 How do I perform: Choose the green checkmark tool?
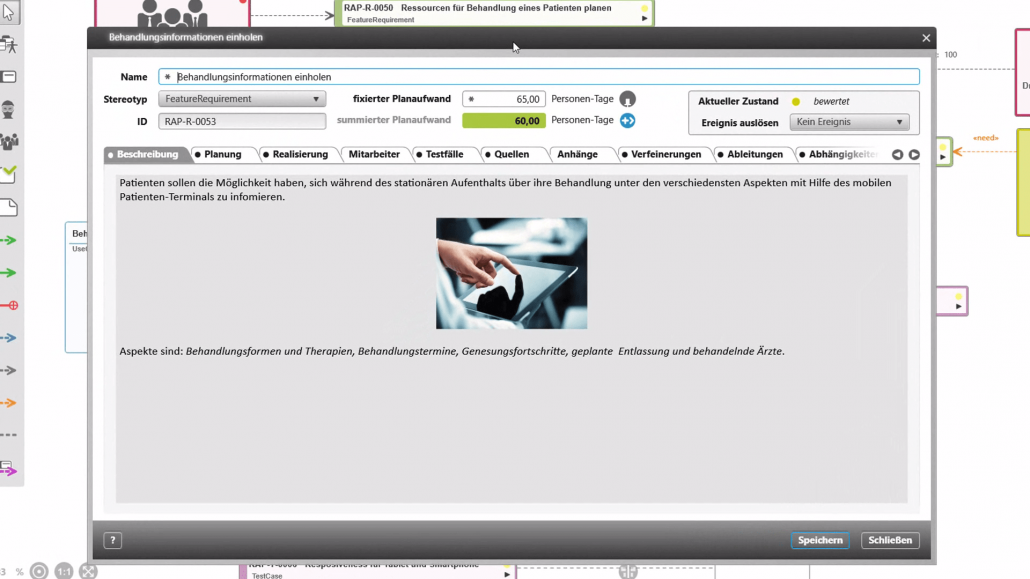coord(9,174)
